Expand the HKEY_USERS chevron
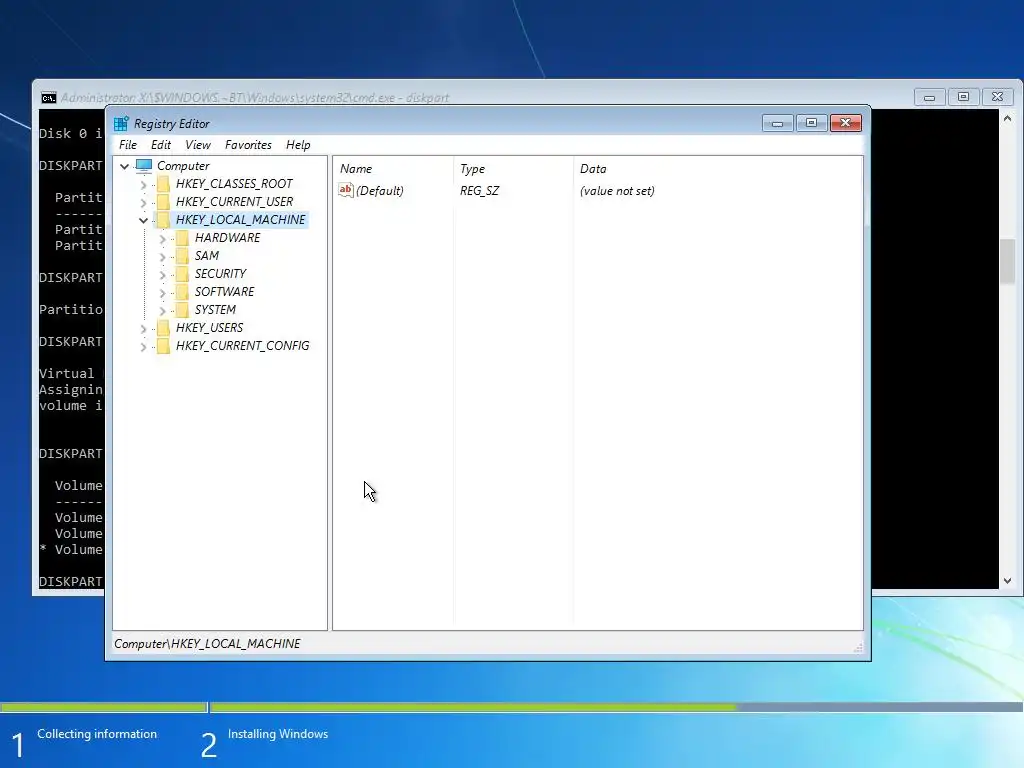 point(143,328)
